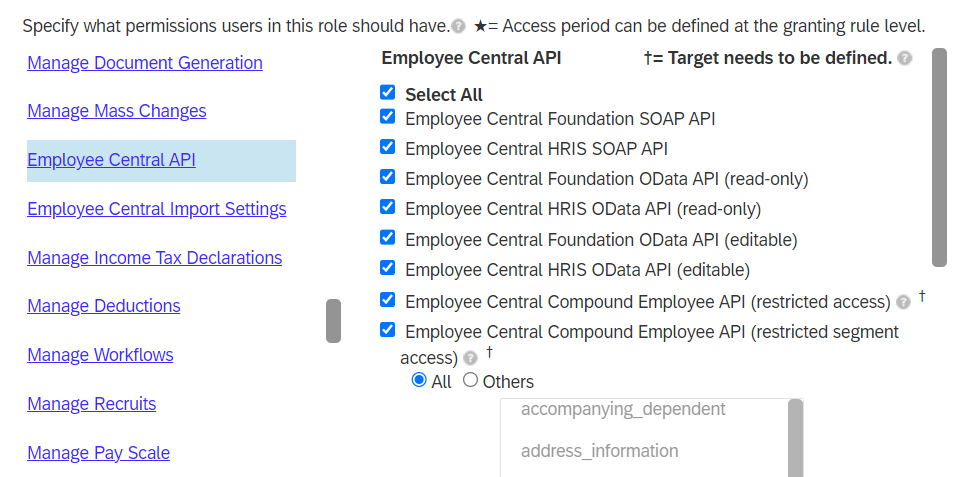The image size is (970, 477).
Task: Uncheck HRIS OData API (editable) checkbox
Action: coord(387,268)
